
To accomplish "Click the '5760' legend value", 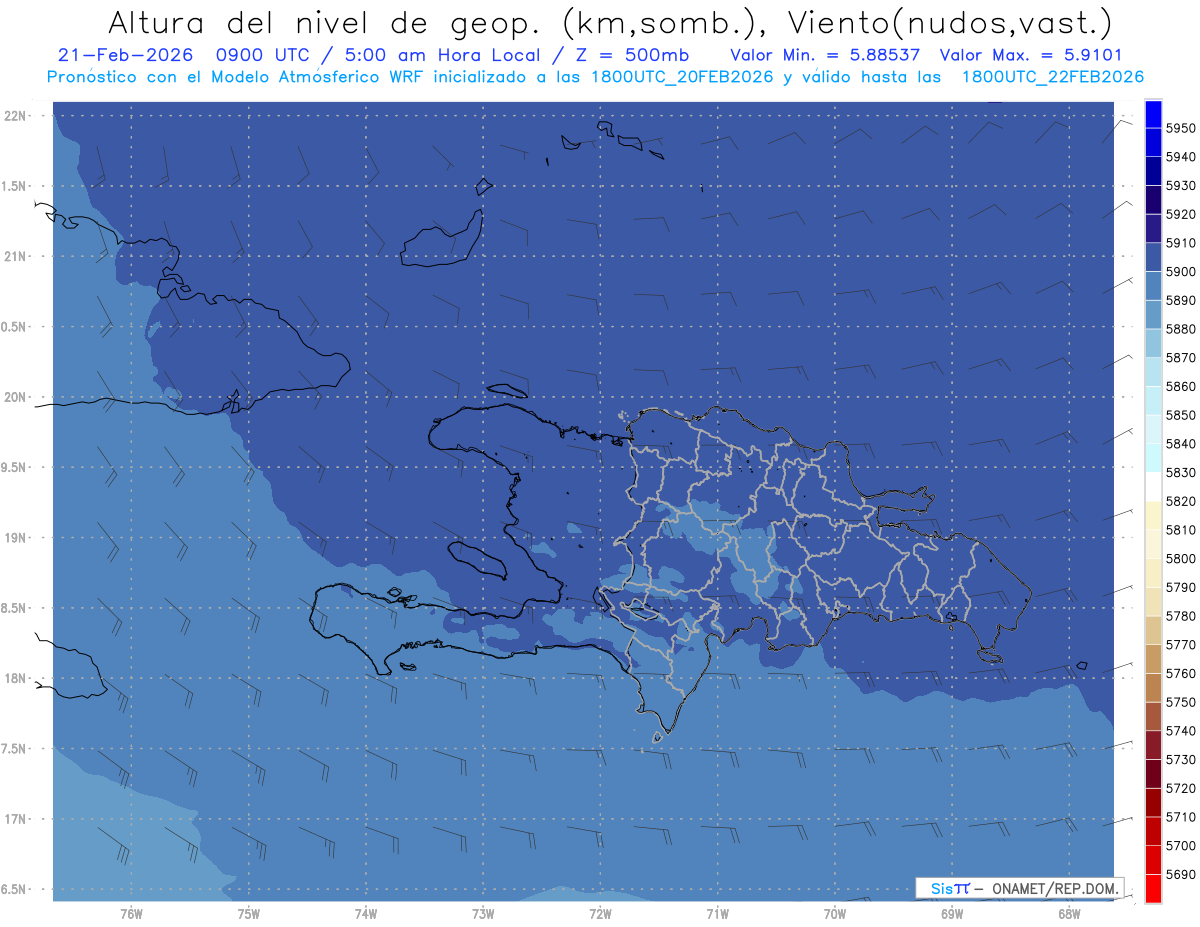I will (1181, 673).
